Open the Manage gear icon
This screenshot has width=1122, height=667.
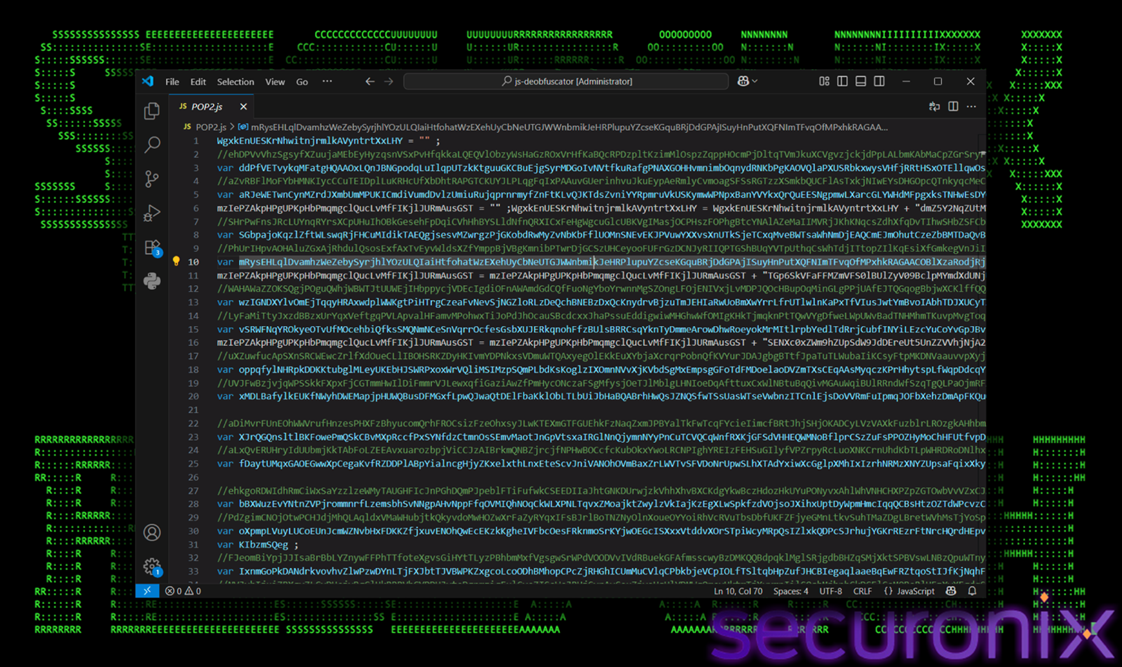[152, 567]
